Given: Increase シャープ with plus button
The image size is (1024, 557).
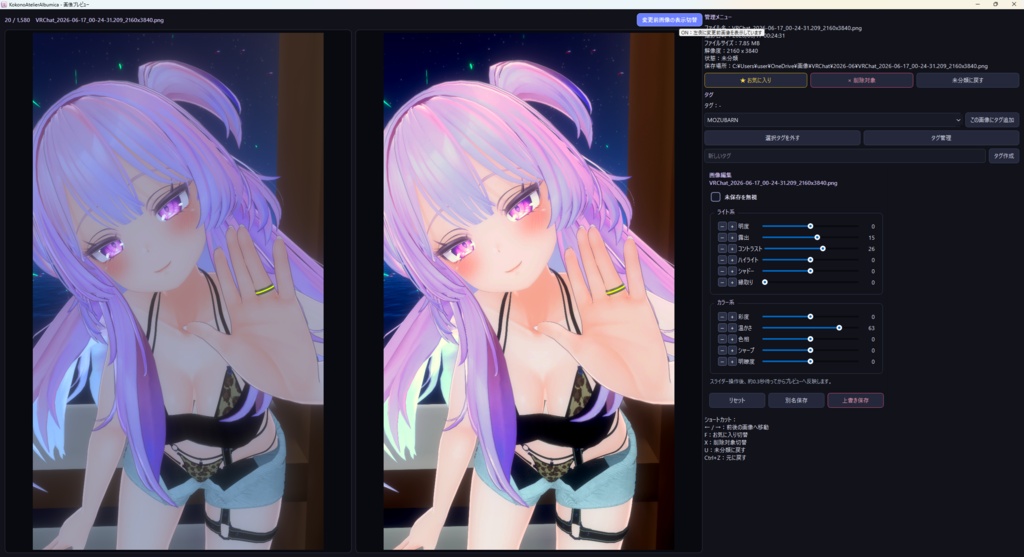Looking at the screenshot, I should point(732,350).
